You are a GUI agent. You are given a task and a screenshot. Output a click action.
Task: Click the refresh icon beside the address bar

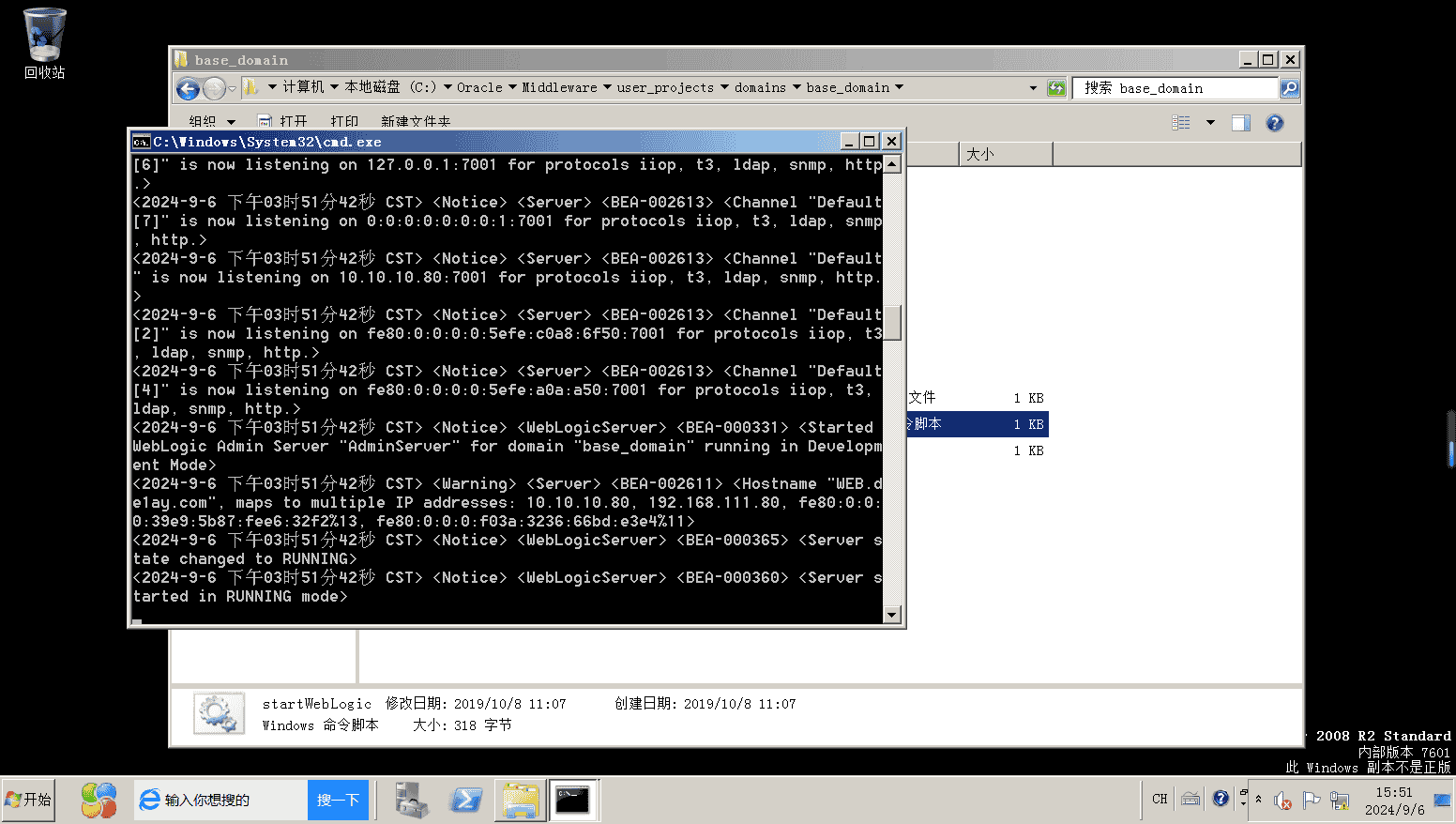point(1056,88)
